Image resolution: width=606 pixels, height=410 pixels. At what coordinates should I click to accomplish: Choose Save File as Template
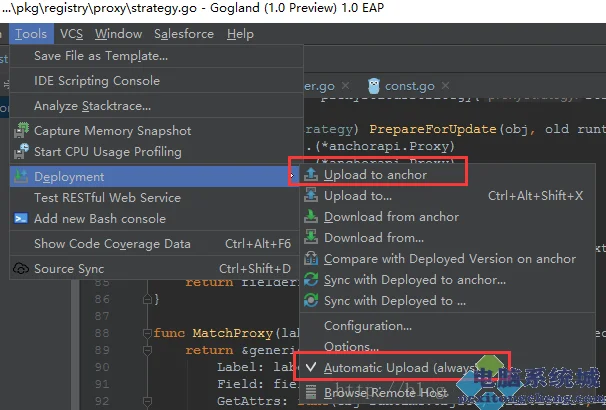(156, 56)
